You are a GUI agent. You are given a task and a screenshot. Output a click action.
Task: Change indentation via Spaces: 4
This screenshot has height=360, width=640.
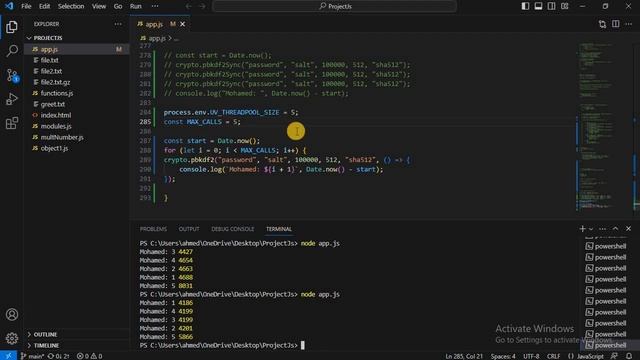point(503,356)
